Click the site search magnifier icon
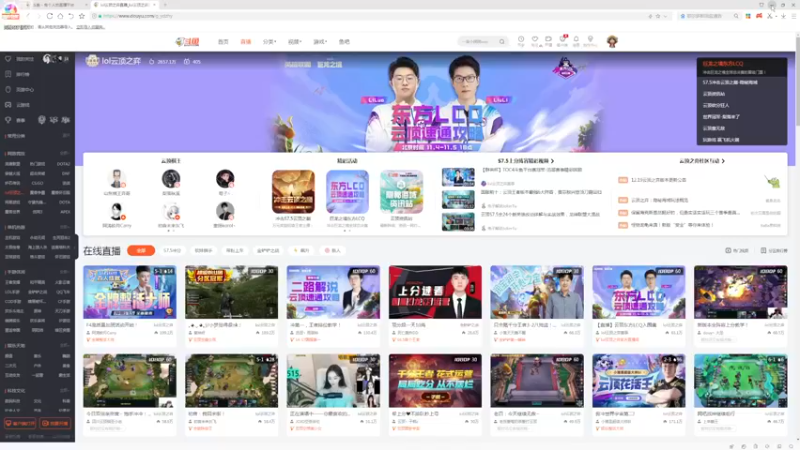Screen dimensions: 800x450 tap(502, 41)
